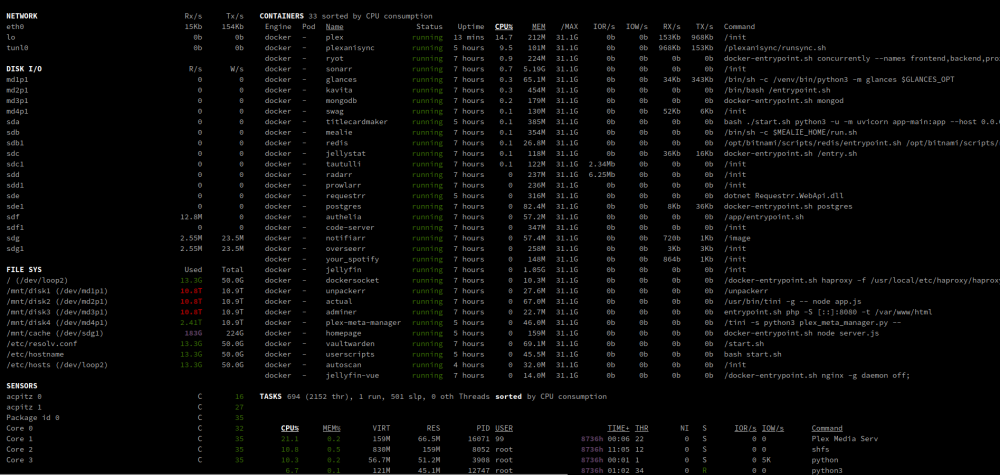Select the vaultwarden container name
1000x475 pixels.
pos(349,343)
